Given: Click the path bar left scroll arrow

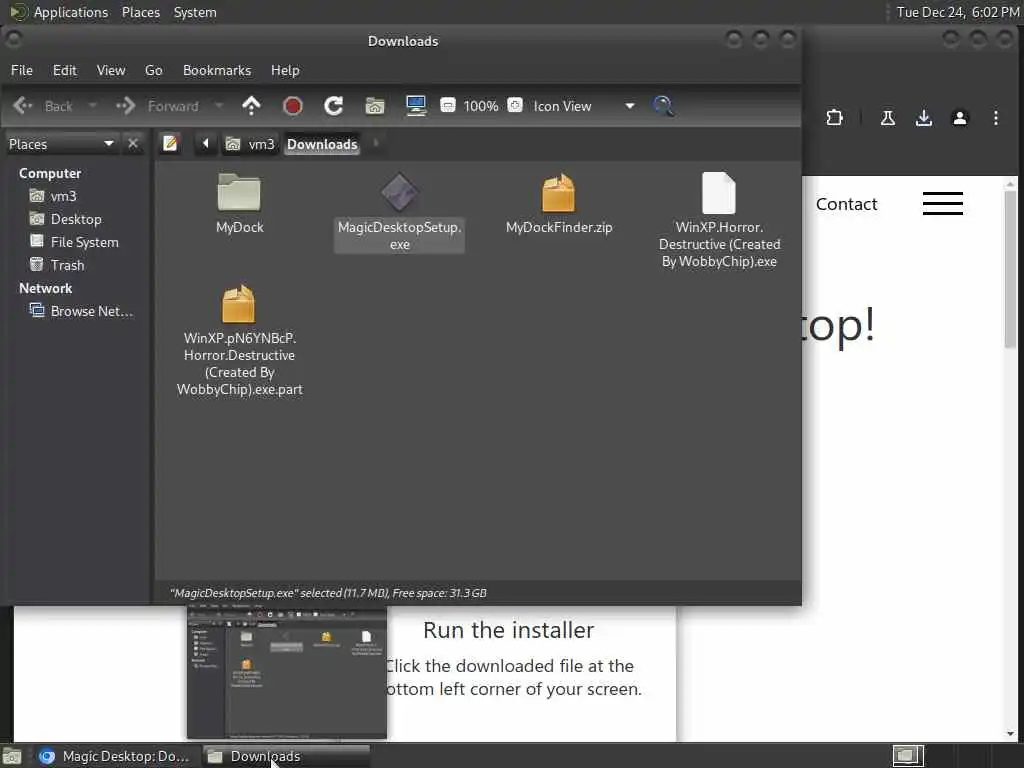Looking at the screenshot, I should [x=205, y=144].
